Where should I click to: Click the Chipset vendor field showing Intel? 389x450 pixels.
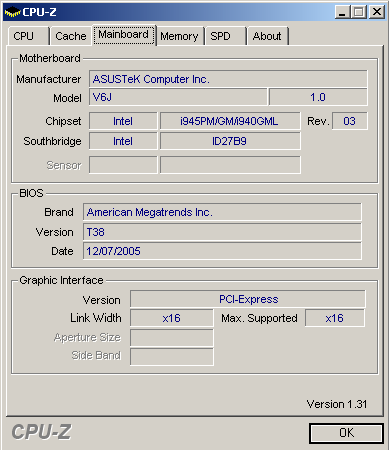[123, 121]
